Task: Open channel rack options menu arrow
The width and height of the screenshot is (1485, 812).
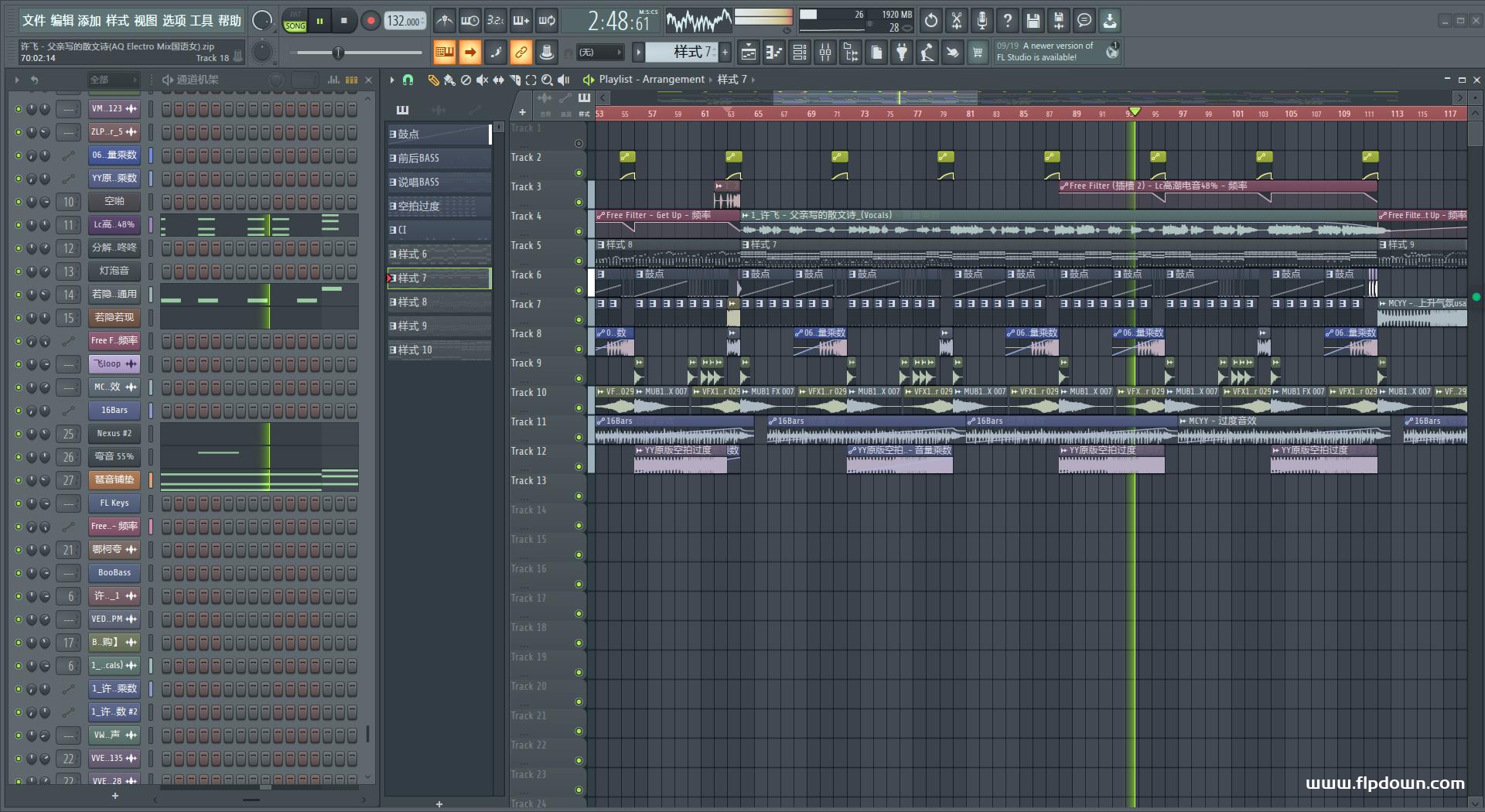Action: (17, 80)
